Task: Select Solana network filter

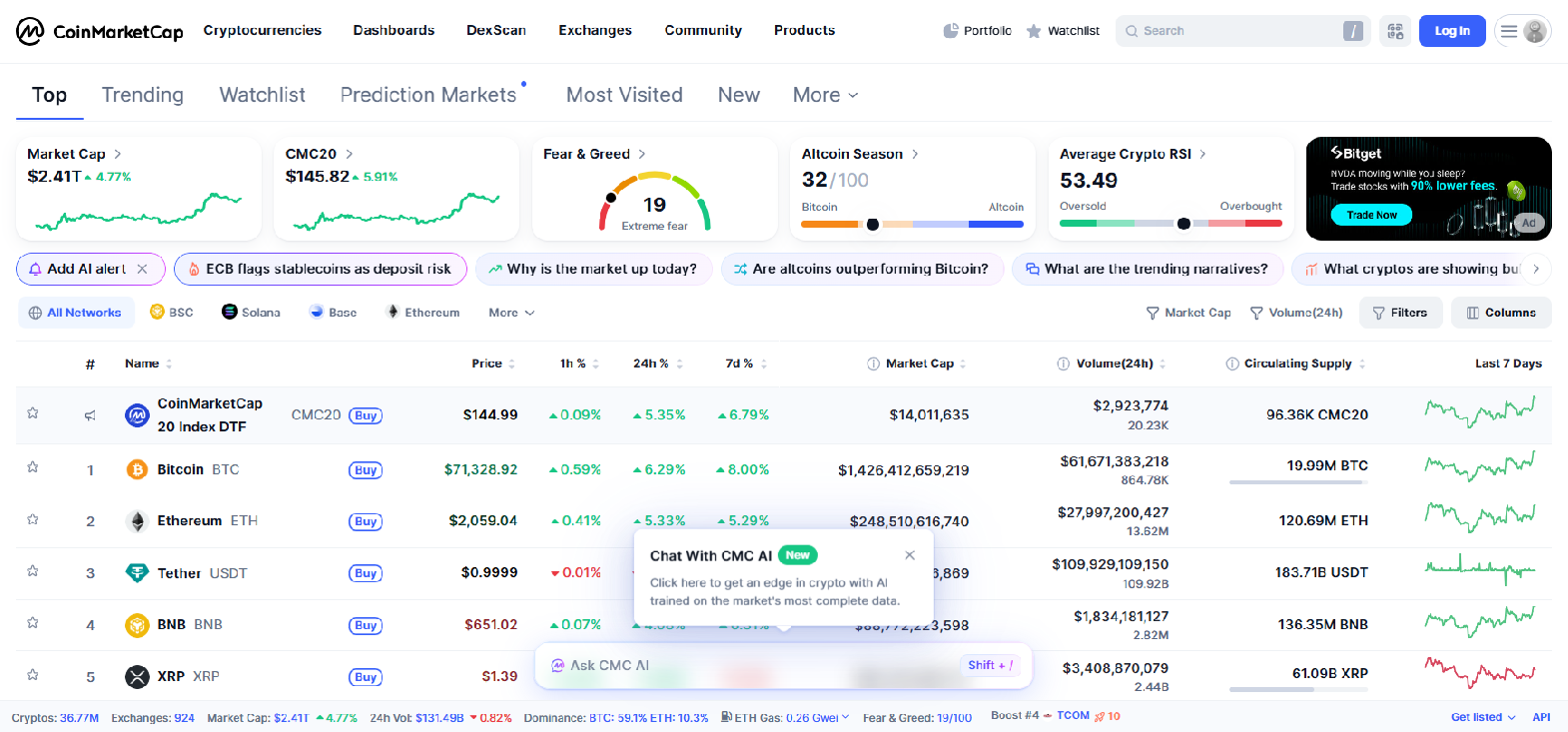Action: pyautogui.click(x=251, y=313)
